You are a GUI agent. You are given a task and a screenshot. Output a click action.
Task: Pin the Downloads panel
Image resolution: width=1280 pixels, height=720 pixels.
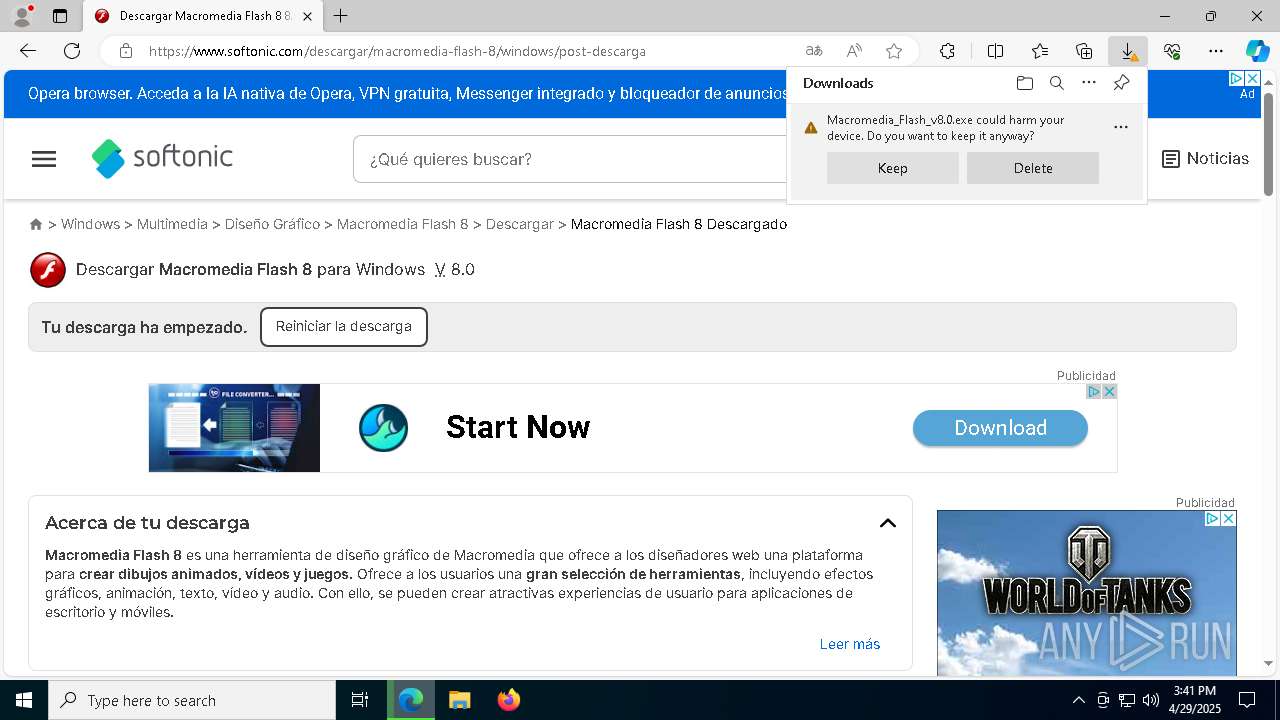[1121, 83]
